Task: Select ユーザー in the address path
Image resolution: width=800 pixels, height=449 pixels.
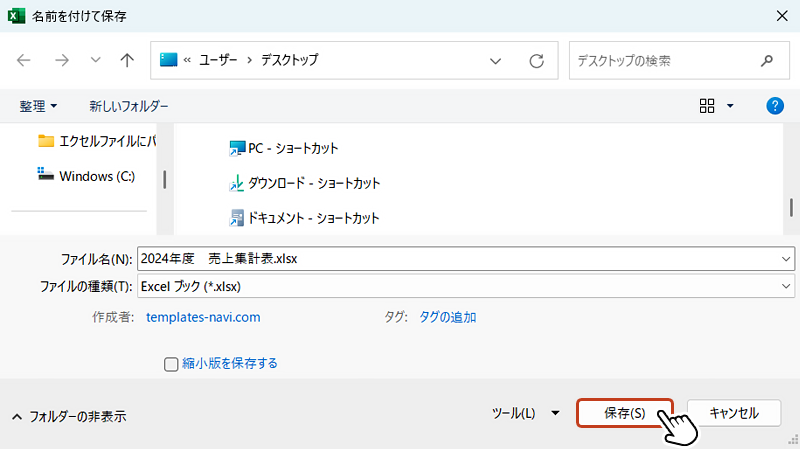Action: point(218,60)
